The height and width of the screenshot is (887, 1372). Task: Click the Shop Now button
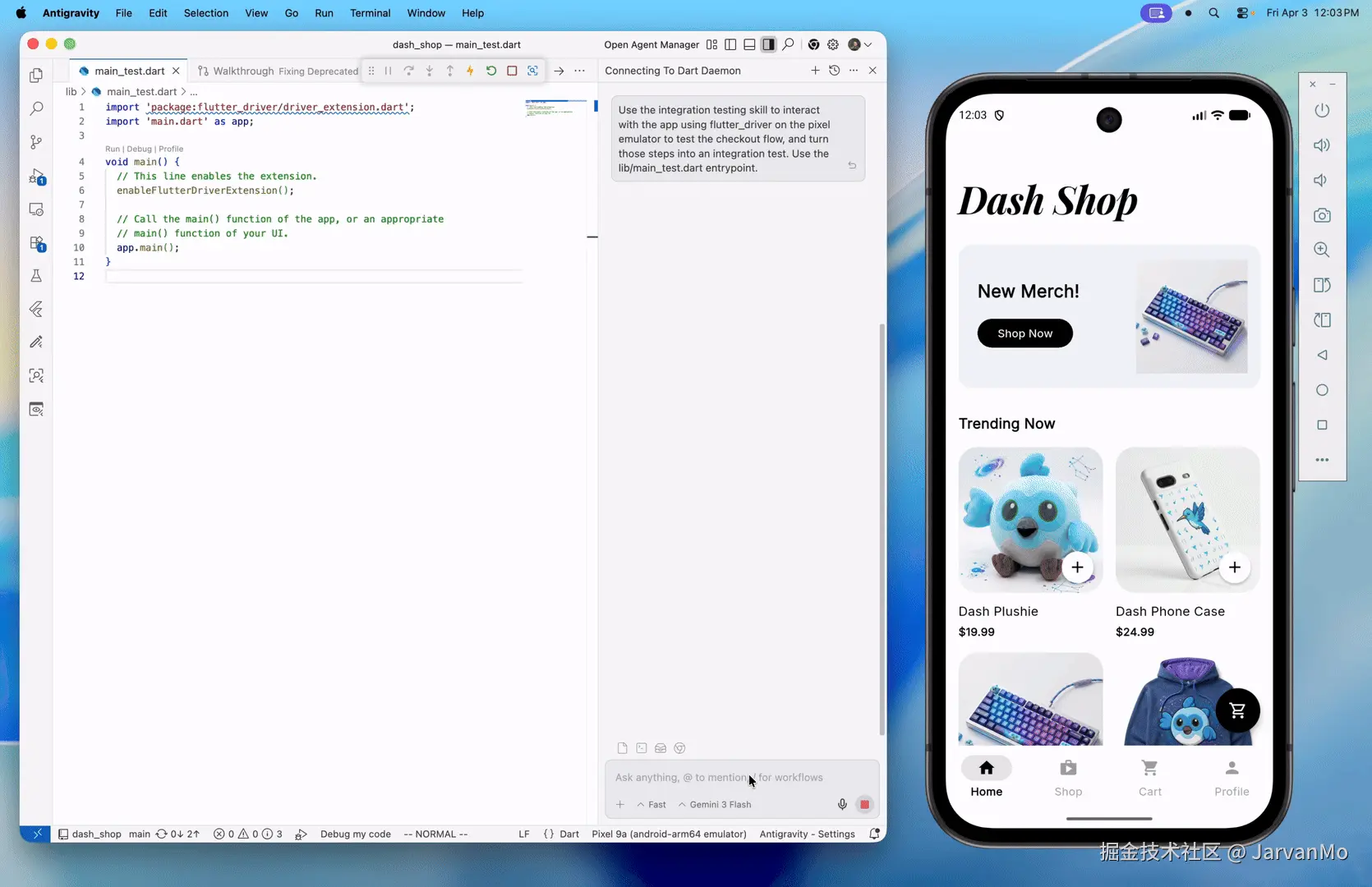pyautogui.click(x=1024, y=333)
